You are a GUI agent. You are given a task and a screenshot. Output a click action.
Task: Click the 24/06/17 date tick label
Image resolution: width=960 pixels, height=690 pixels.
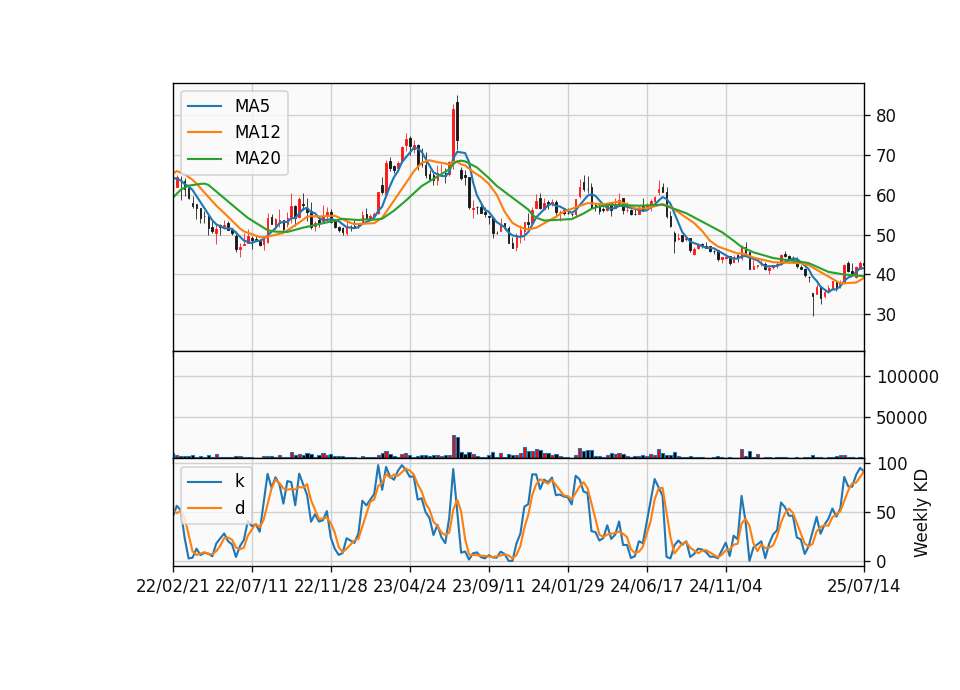click(647, 586)
